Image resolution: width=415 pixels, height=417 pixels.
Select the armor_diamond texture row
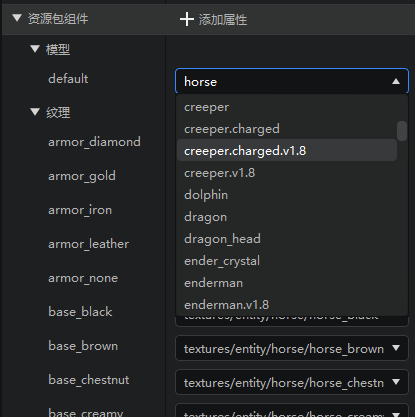click(x=94, y=142)
